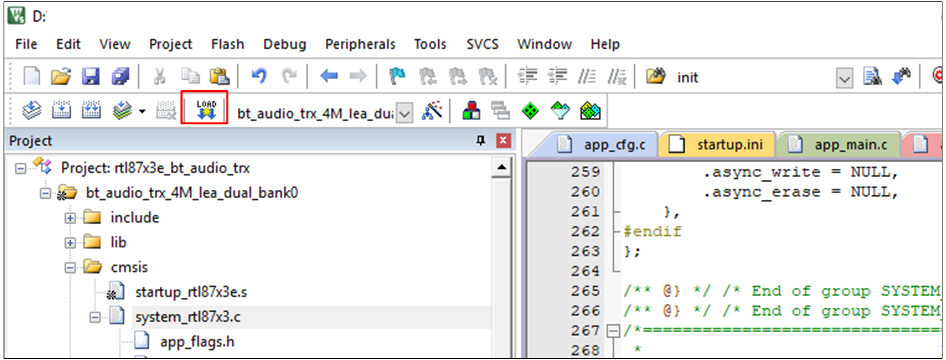Click the Cut scissors icon

tap(160, 77)
